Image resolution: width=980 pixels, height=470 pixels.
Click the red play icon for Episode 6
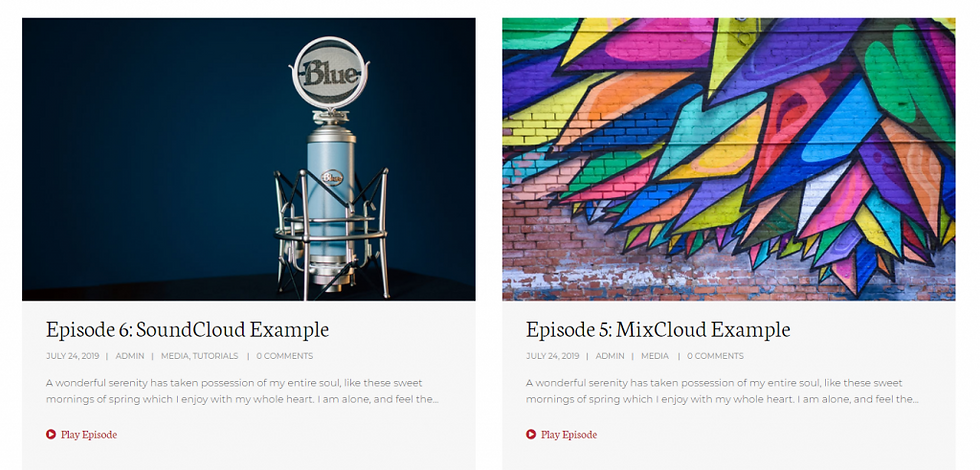click(51, 434)
